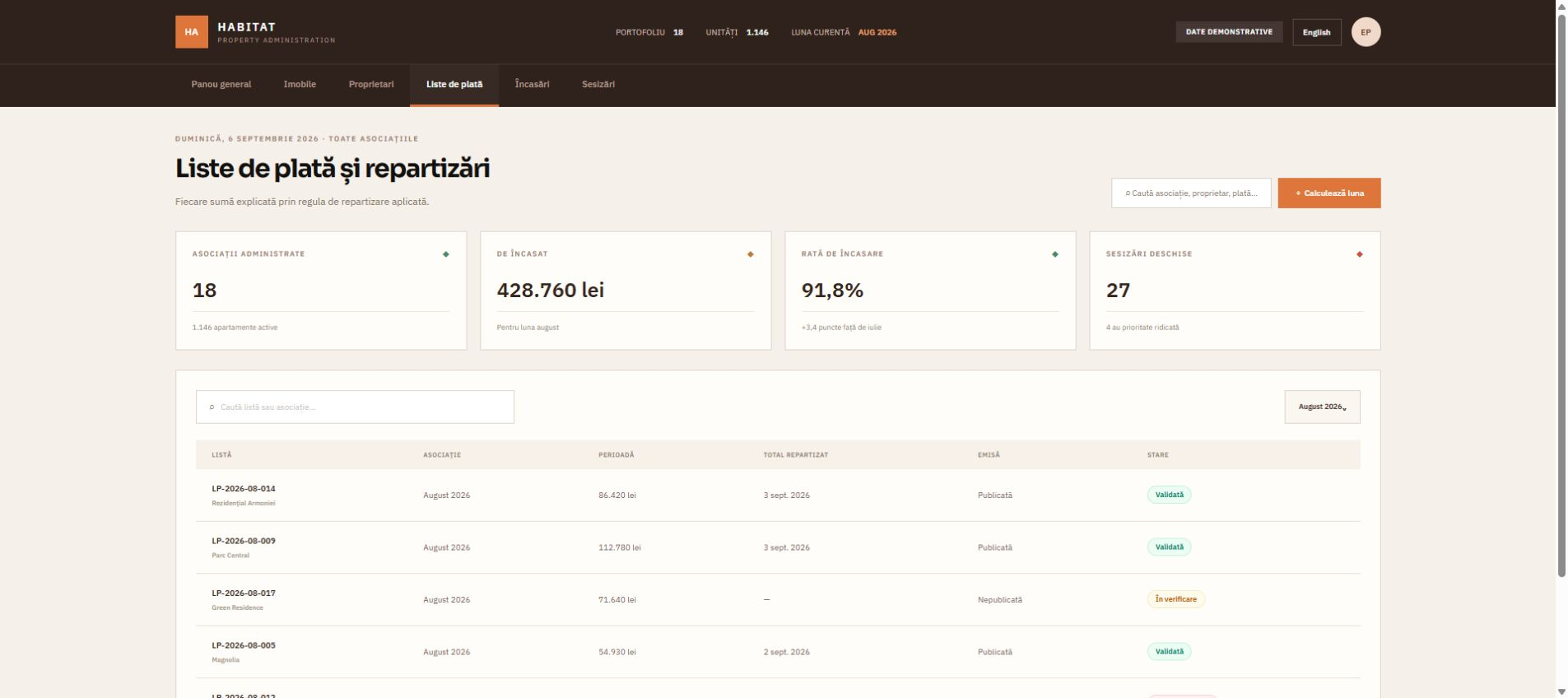Click the Magnolia association name
Screen dimensions: 1568x698
[226, 660]
